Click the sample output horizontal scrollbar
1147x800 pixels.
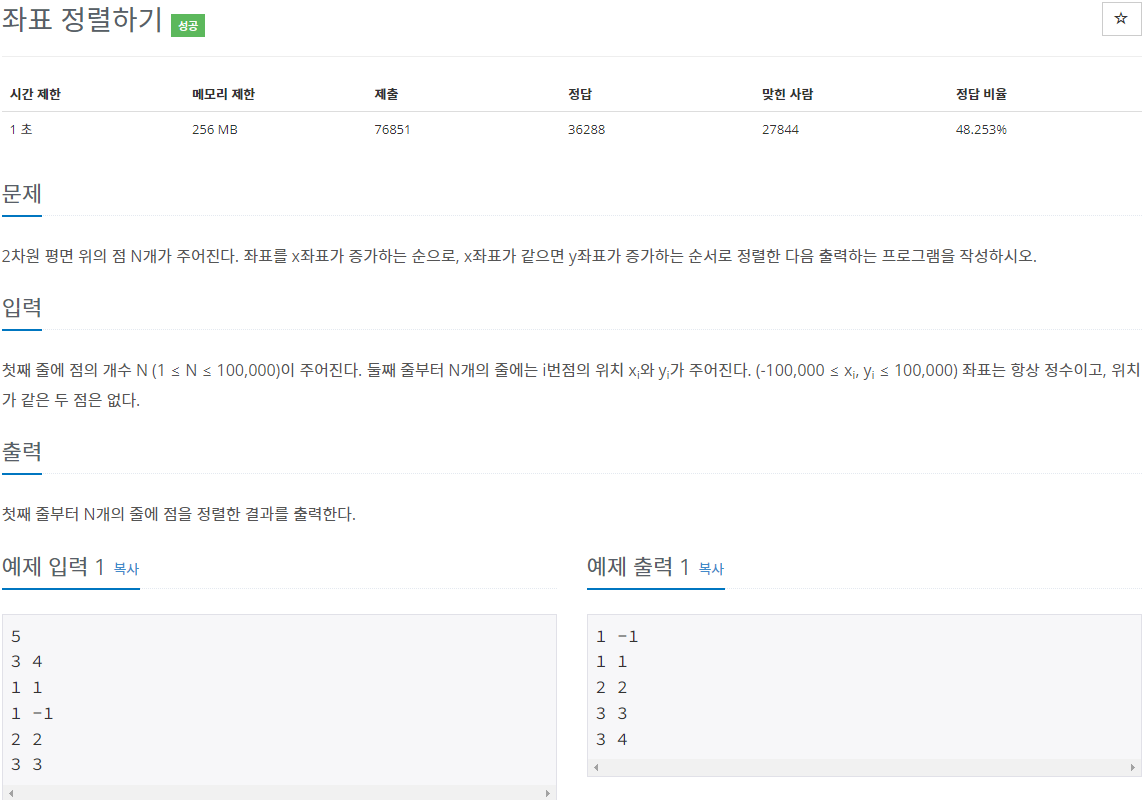[x=865, y=767]
